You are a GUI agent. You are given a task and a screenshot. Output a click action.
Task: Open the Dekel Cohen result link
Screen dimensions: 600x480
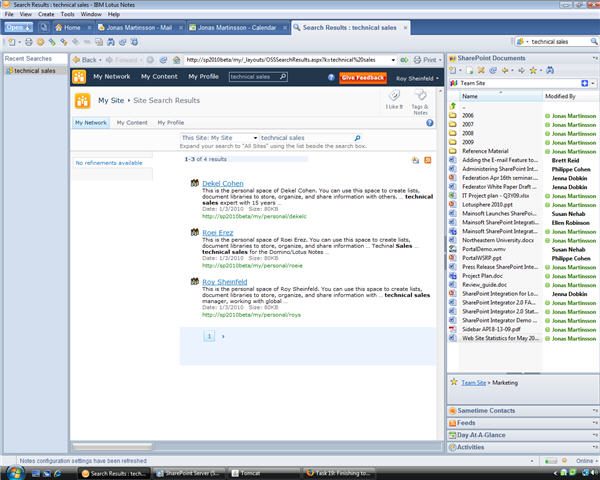coord(223,183)
